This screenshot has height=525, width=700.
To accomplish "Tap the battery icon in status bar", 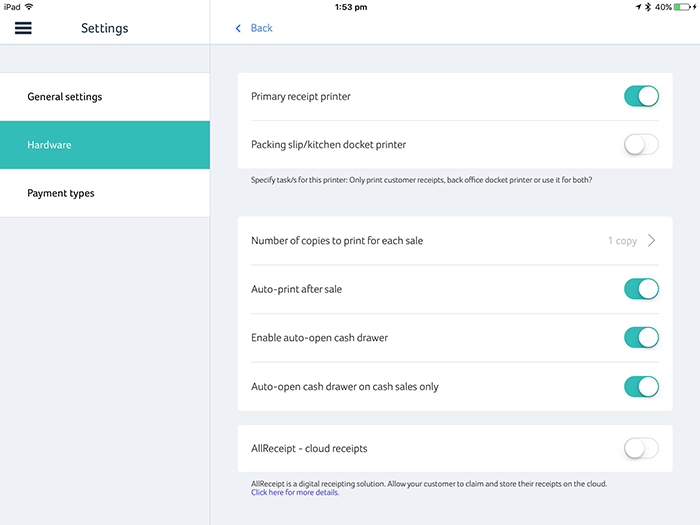I will coord(684,7).
